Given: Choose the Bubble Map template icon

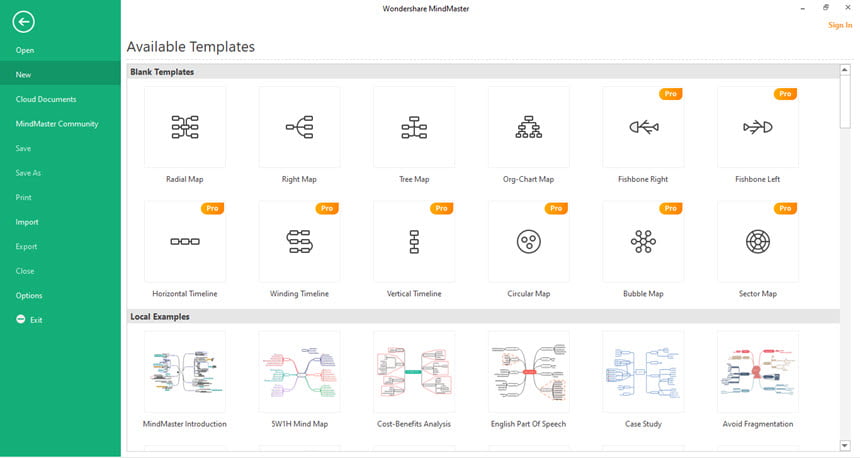Looking at the screenshot, I should click(x=643, y=241).
